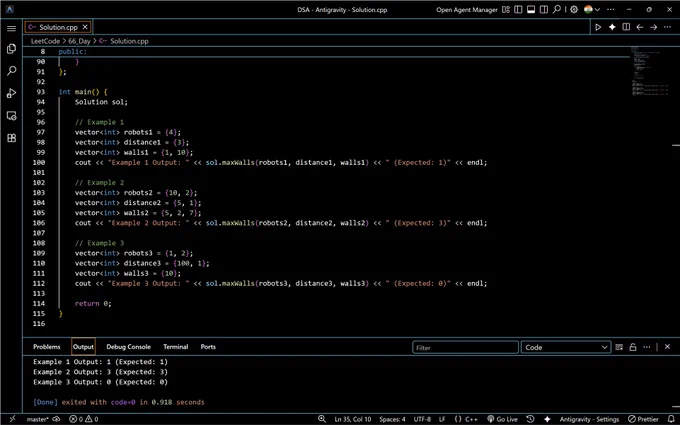The image size is (680, 425).
Task: Switch to the Terminal tab
Action: [x=176, y=347]
